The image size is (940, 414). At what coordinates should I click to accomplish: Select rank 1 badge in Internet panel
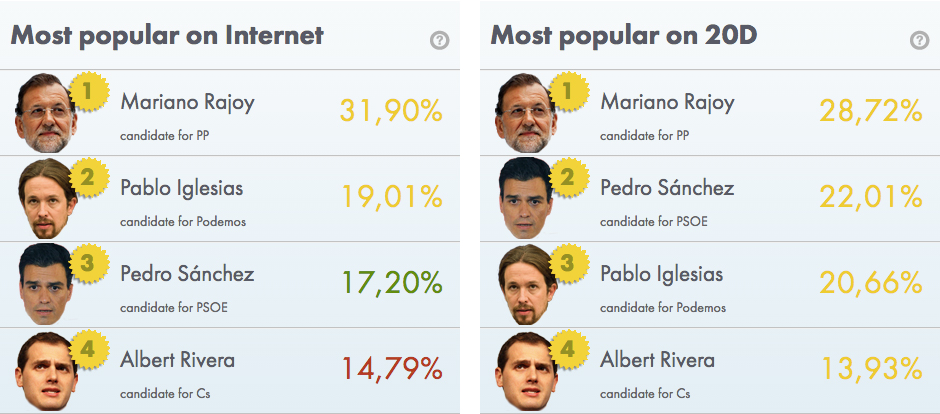click(x=89, y=92)
